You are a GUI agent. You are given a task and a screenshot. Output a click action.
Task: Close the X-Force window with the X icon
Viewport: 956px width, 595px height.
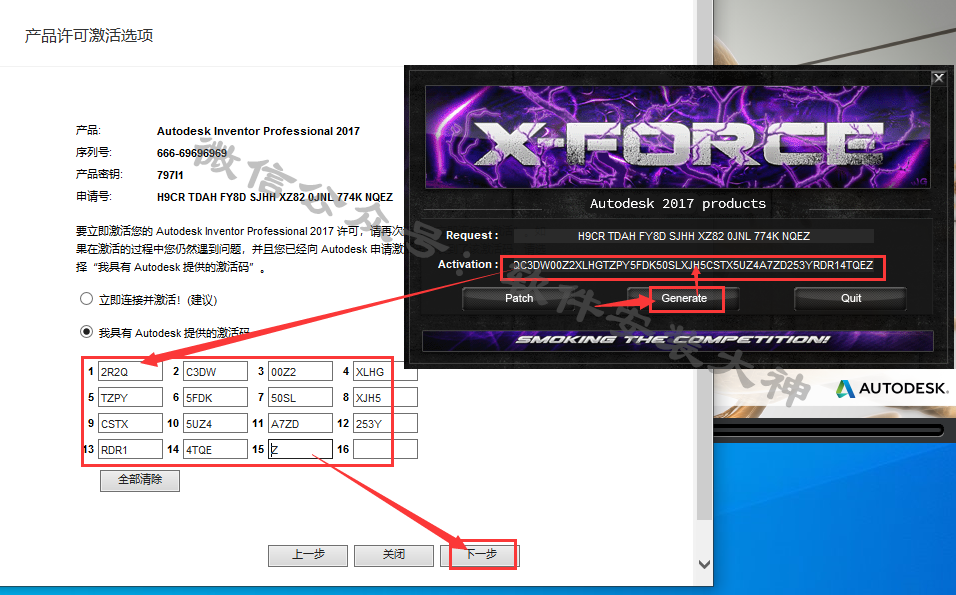(x=939, y=78)
